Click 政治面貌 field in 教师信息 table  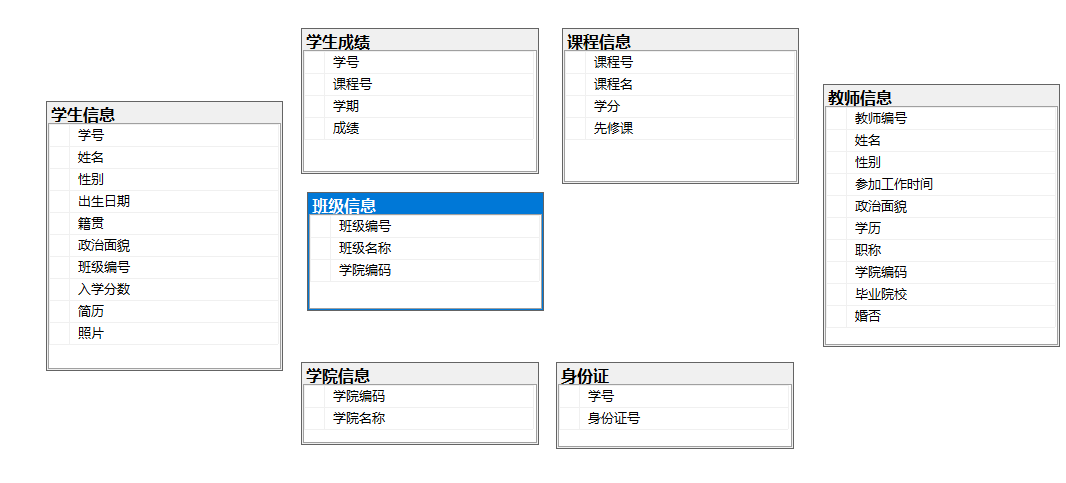(941, 206)
